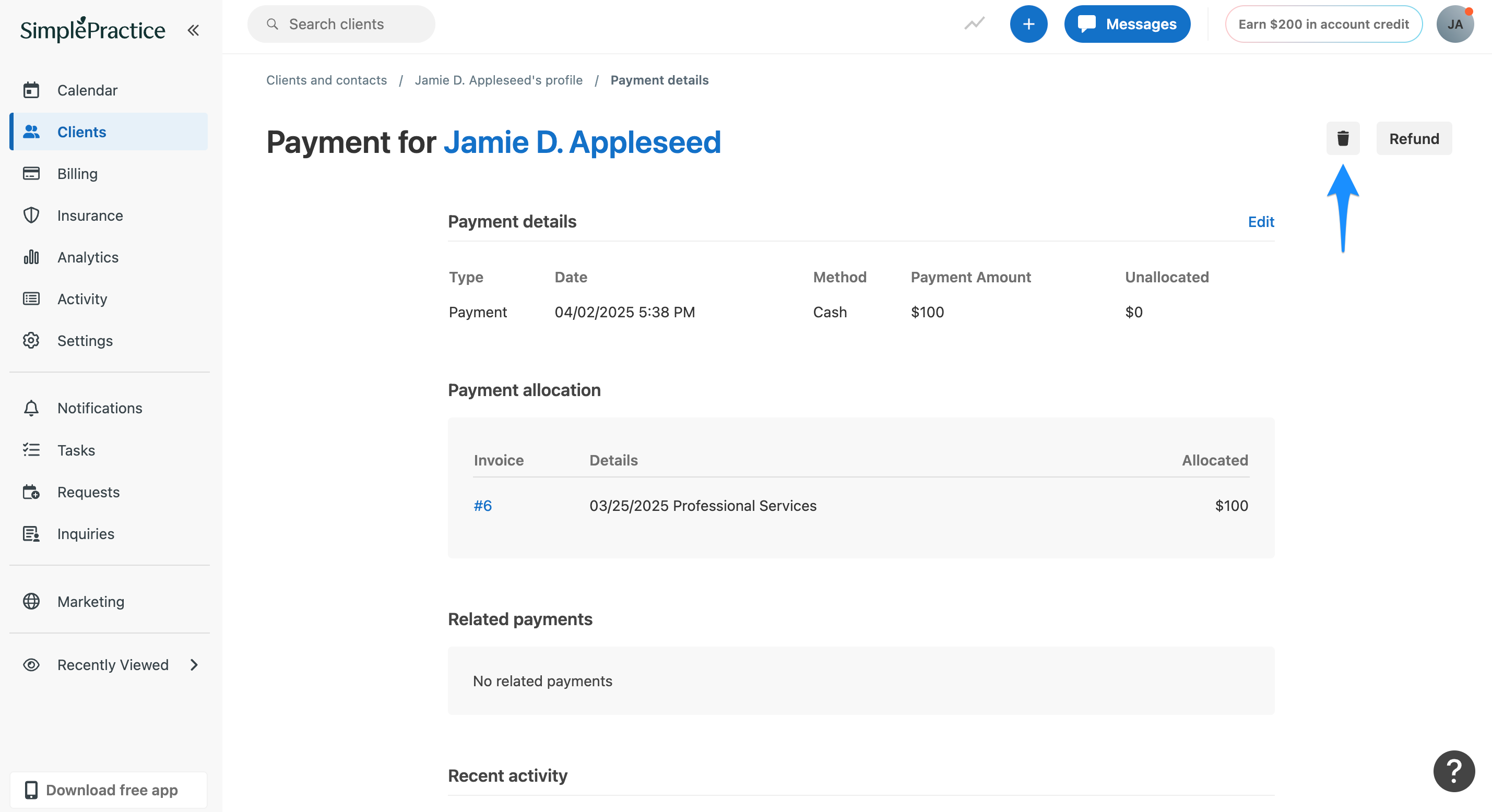Image resolution: width=1492 pixels, height=812 pixels.
Task: Open Analytics section
Action: coord(108,257)
